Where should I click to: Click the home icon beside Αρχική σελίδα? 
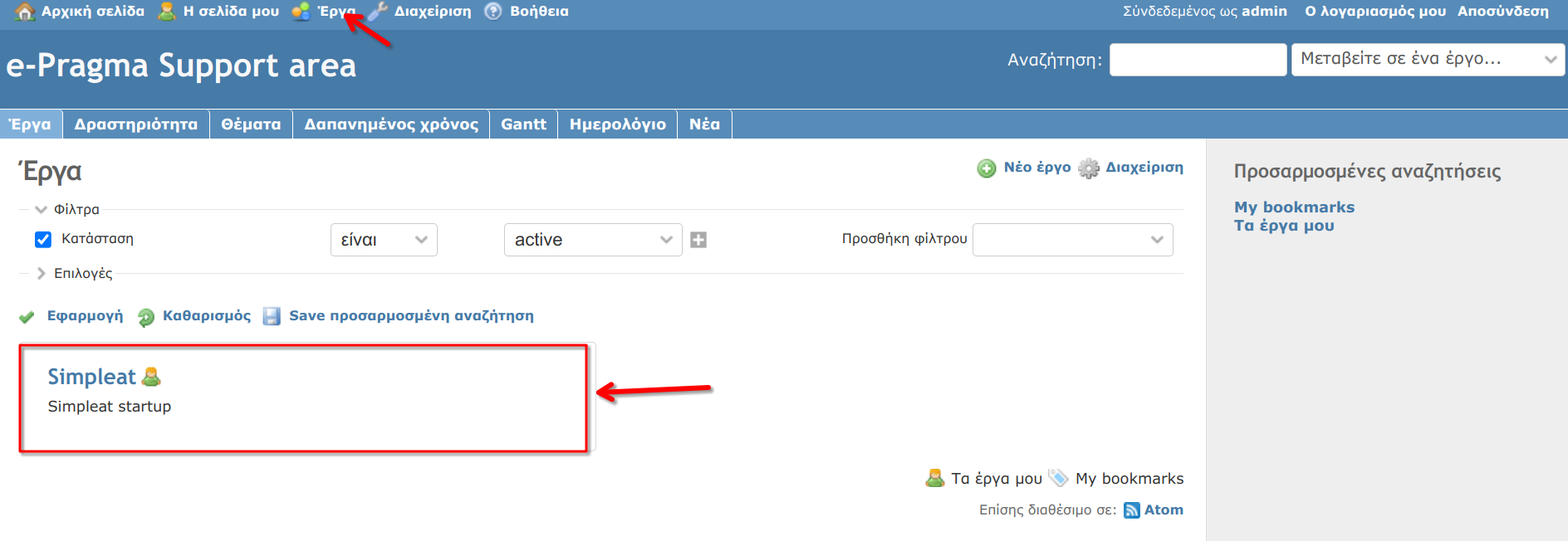pyautogui.click(x=25, y=12)
